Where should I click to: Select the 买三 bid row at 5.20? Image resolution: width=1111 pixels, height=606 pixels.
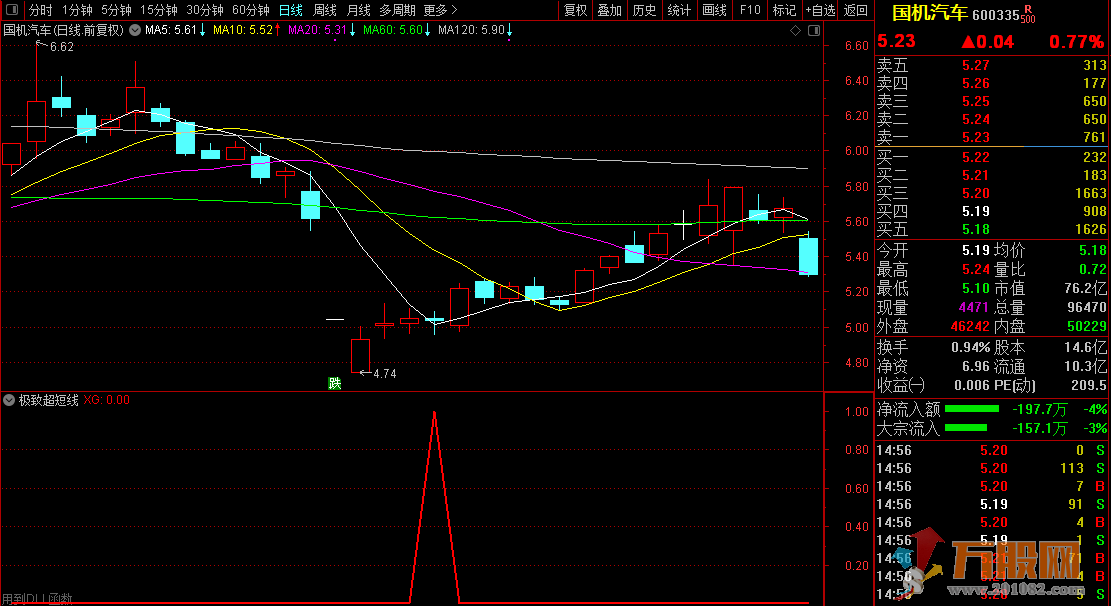(992, 193)
